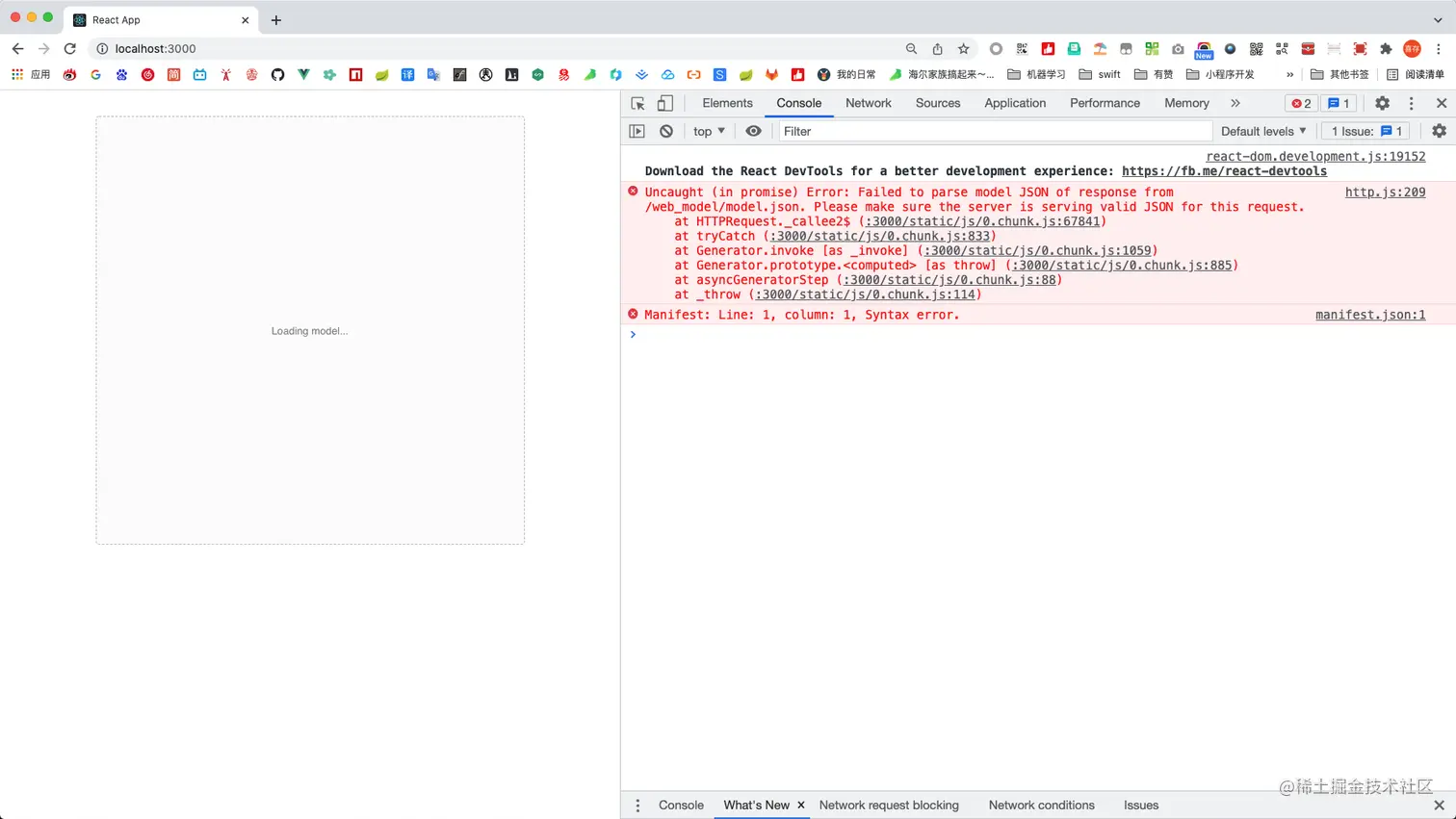Reload the page
The height and width of the screenshot is (819, 1456).
[69, 48]
